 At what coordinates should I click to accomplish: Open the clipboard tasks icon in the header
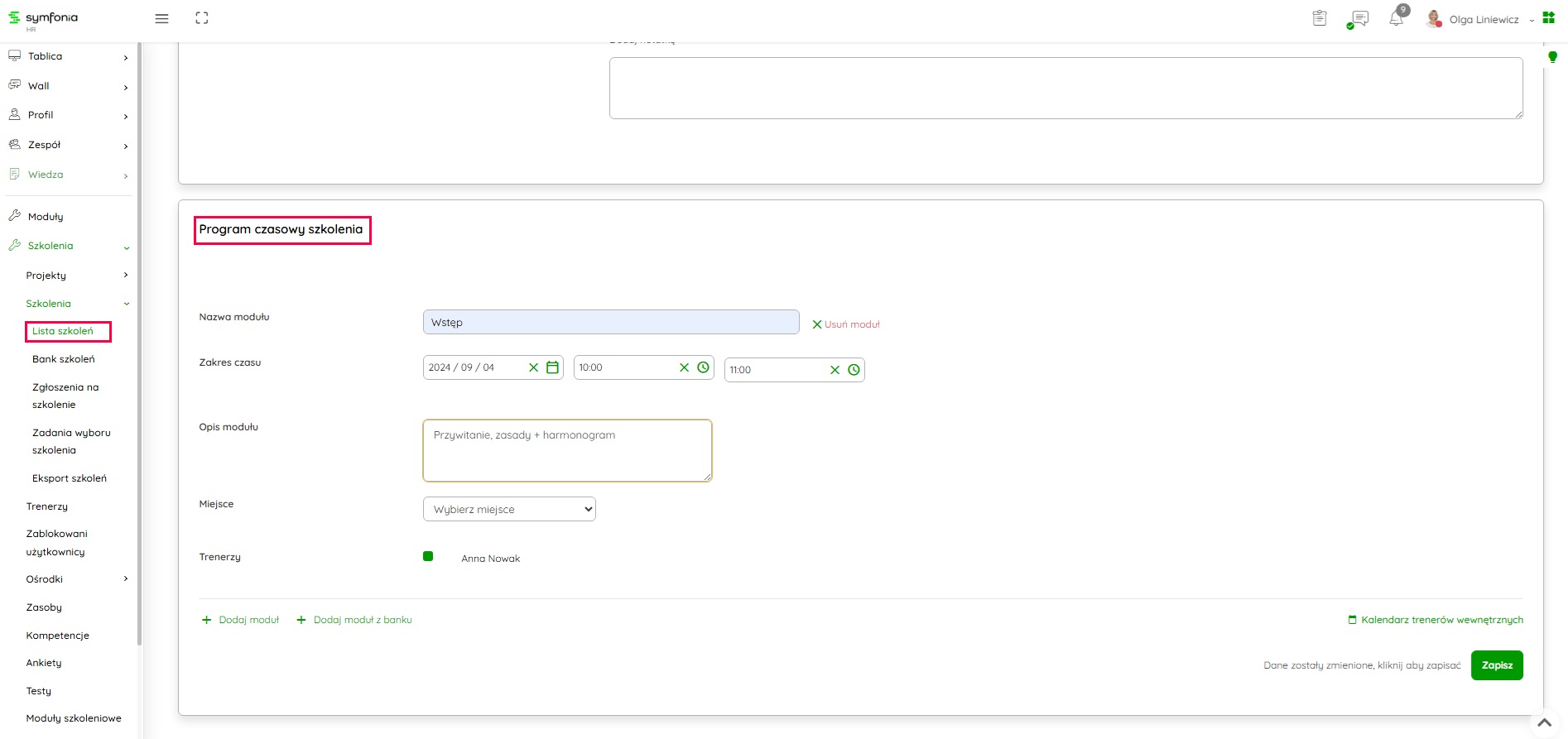coord(1320,18)
